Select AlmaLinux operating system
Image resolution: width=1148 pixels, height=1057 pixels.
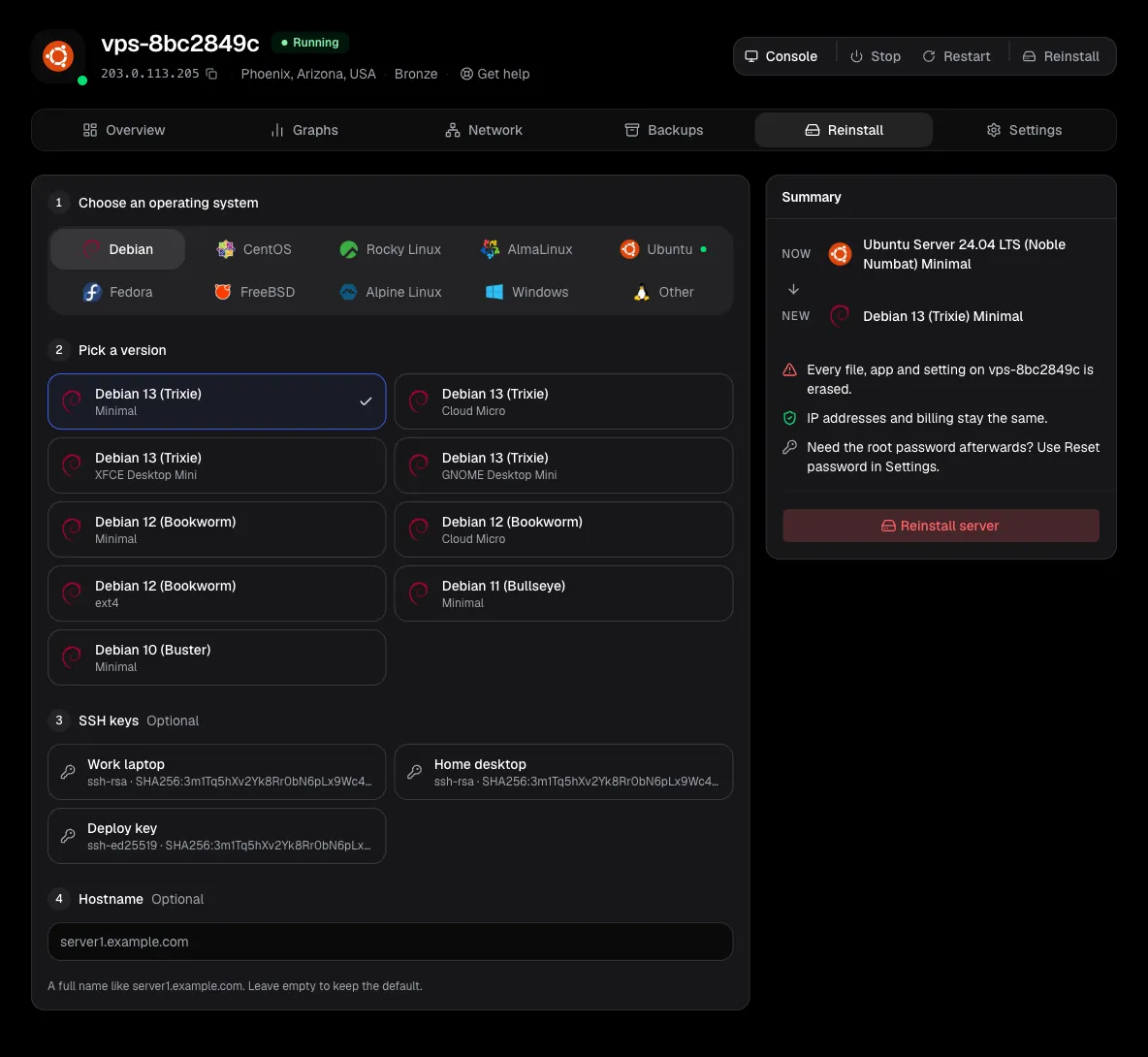[x=526, y=249]
